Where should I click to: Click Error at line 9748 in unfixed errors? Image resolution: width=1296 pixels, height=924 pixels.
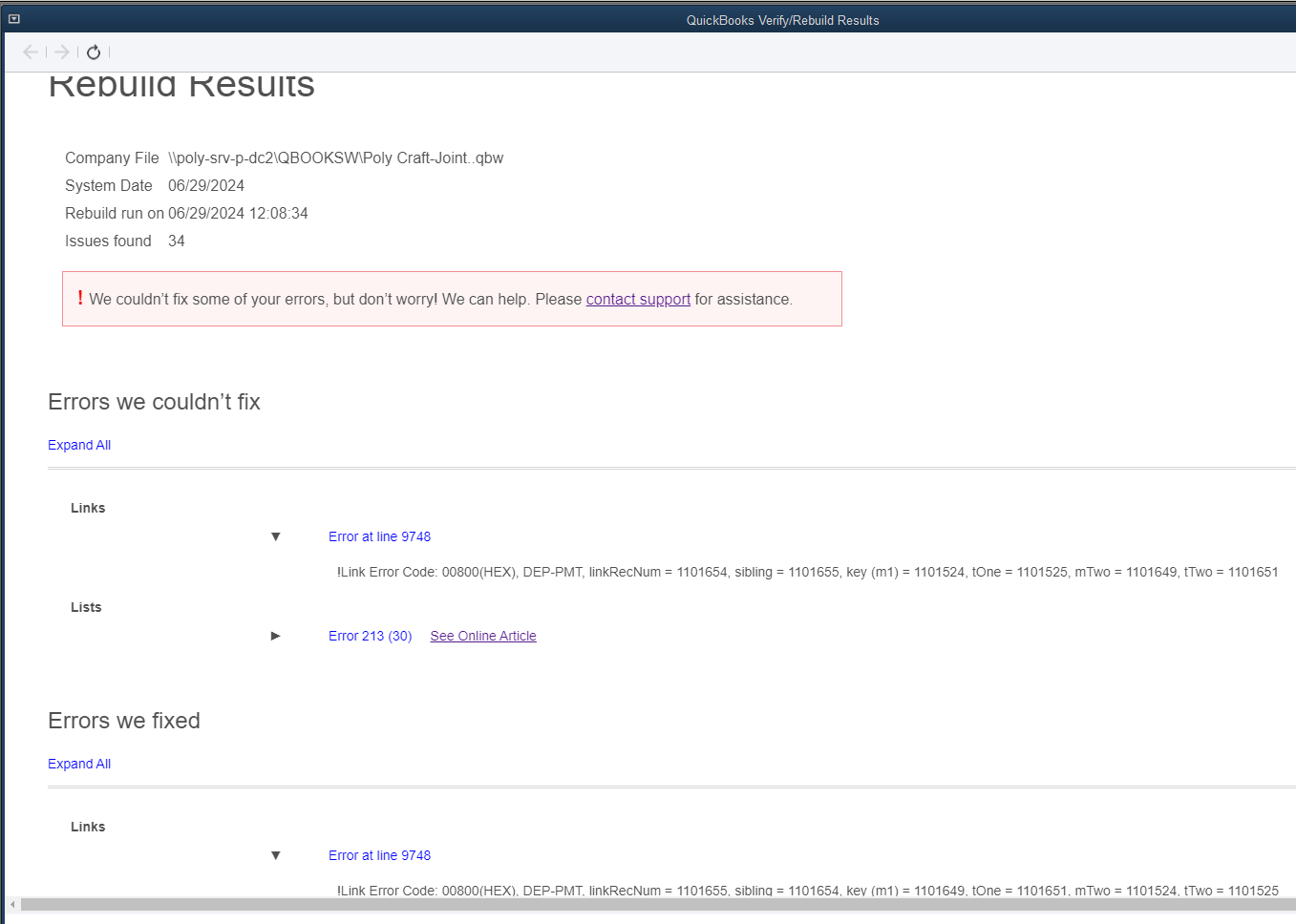click(x=379, y=536)
